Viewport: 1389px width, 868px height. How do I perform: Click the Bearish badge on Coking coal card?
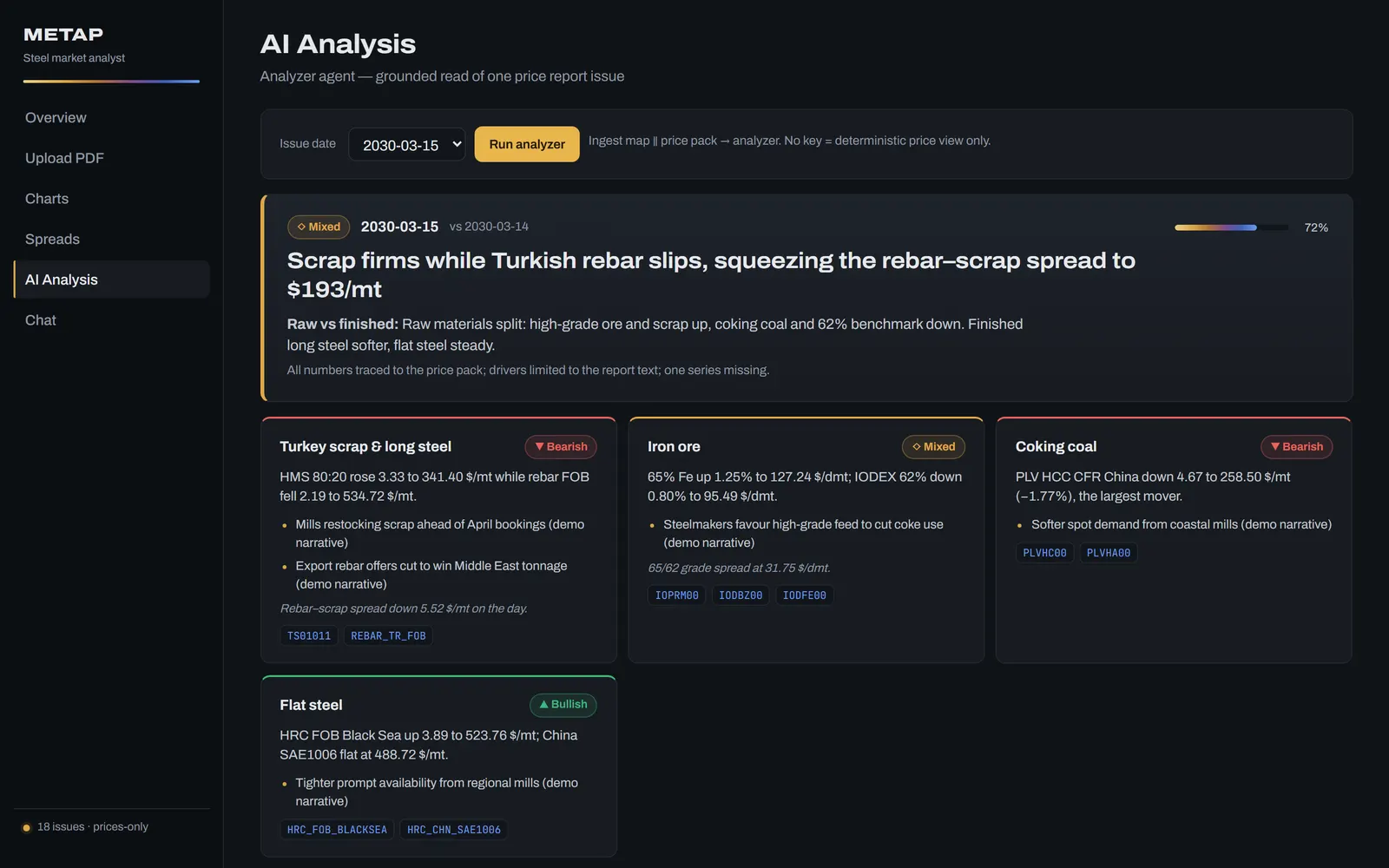pos(1297,447)
